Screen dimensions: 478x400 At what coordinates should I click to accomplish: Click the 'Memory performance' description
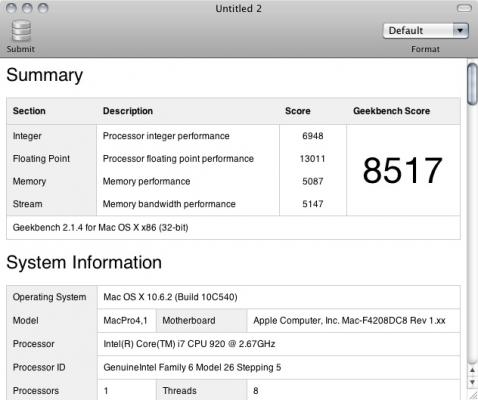(x=146, y=181)
